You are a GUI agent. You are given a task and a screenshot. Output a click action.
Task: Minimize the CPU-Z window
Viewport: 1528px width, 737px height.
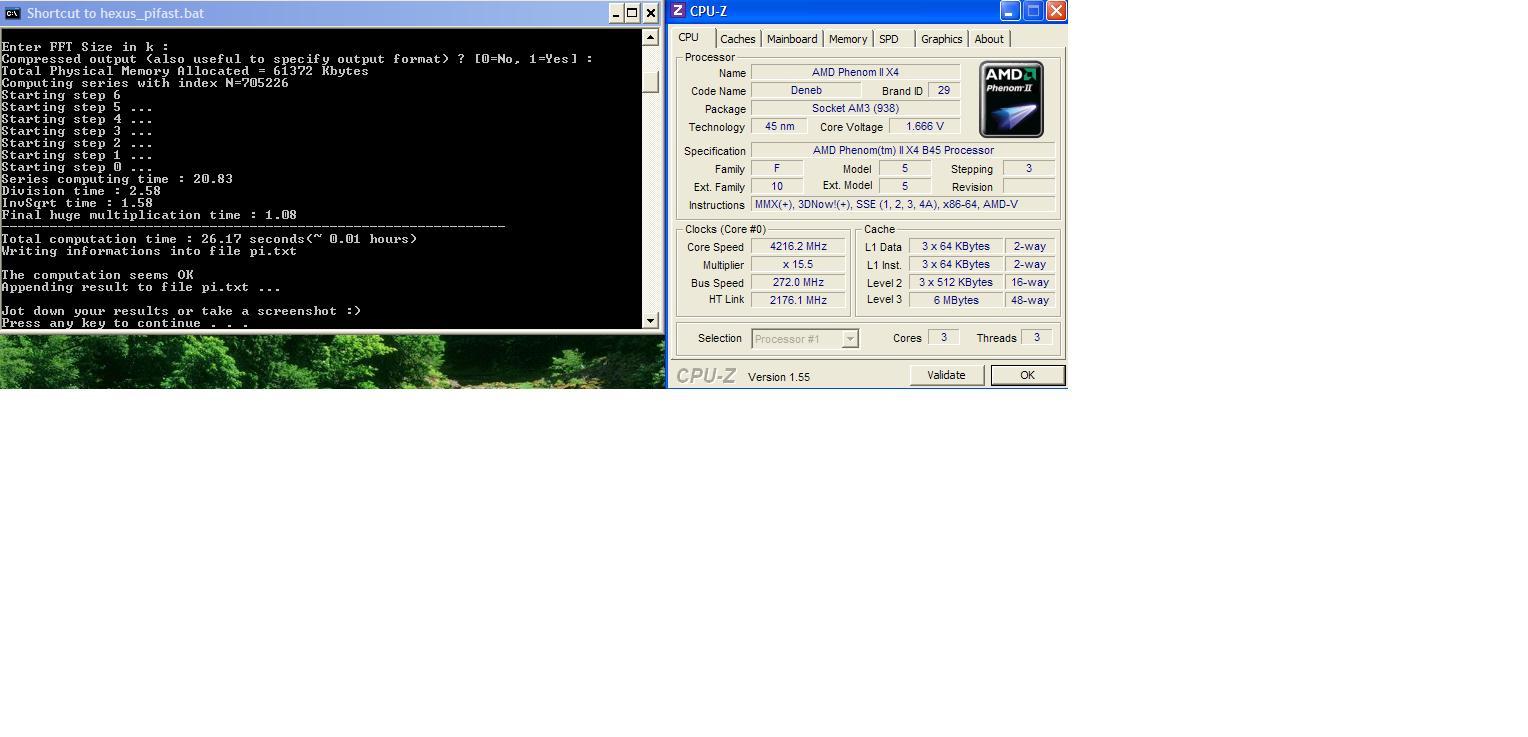1010,11
